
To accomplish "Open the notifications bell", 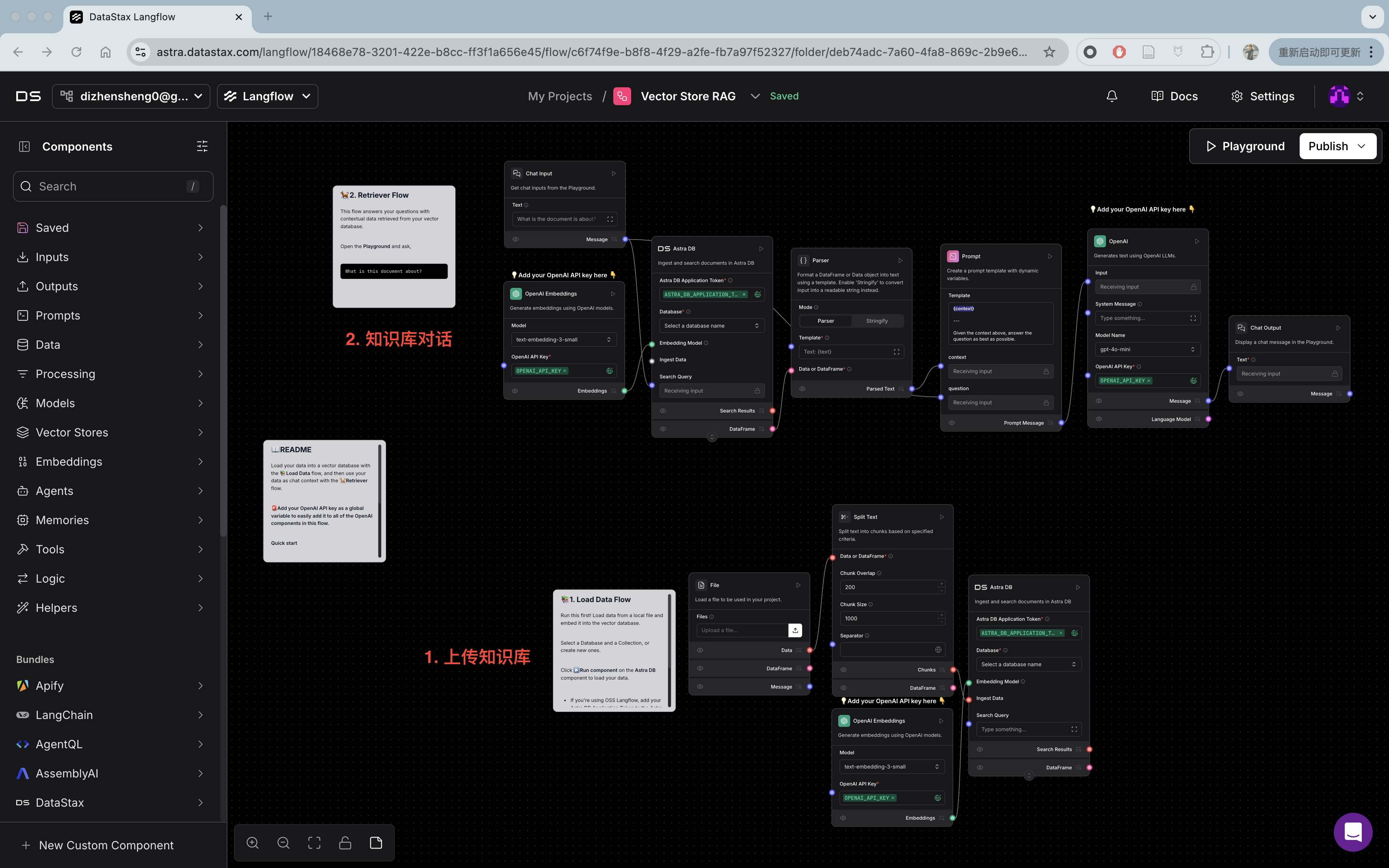I will click(1112, 96).
